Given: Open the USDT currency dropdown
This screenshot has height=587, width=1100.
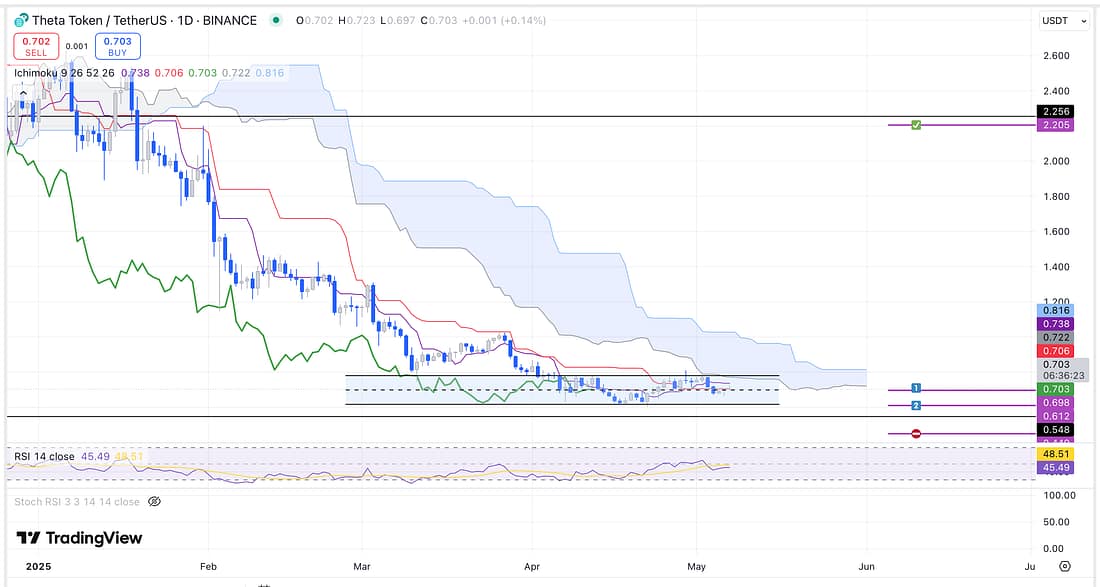Looking at the screenshot, I should (x=1055, y=20).
